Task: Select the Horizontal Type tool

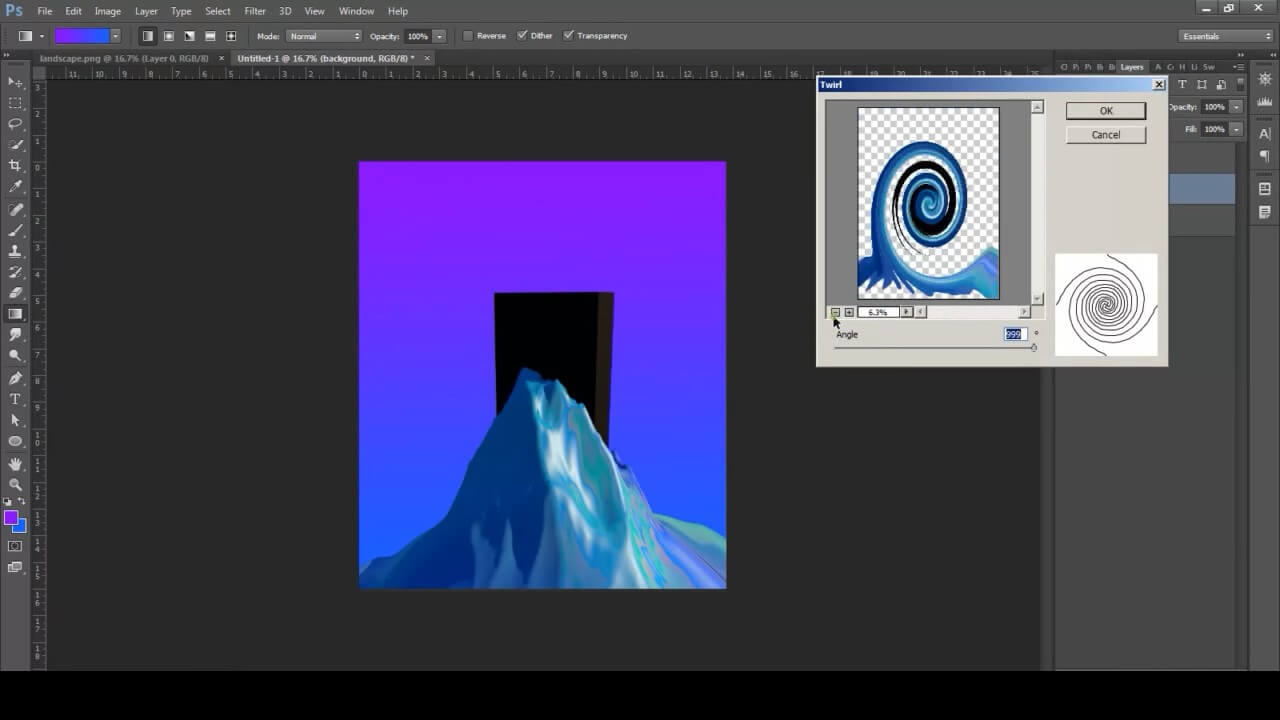Action: (x=15, y=399)
